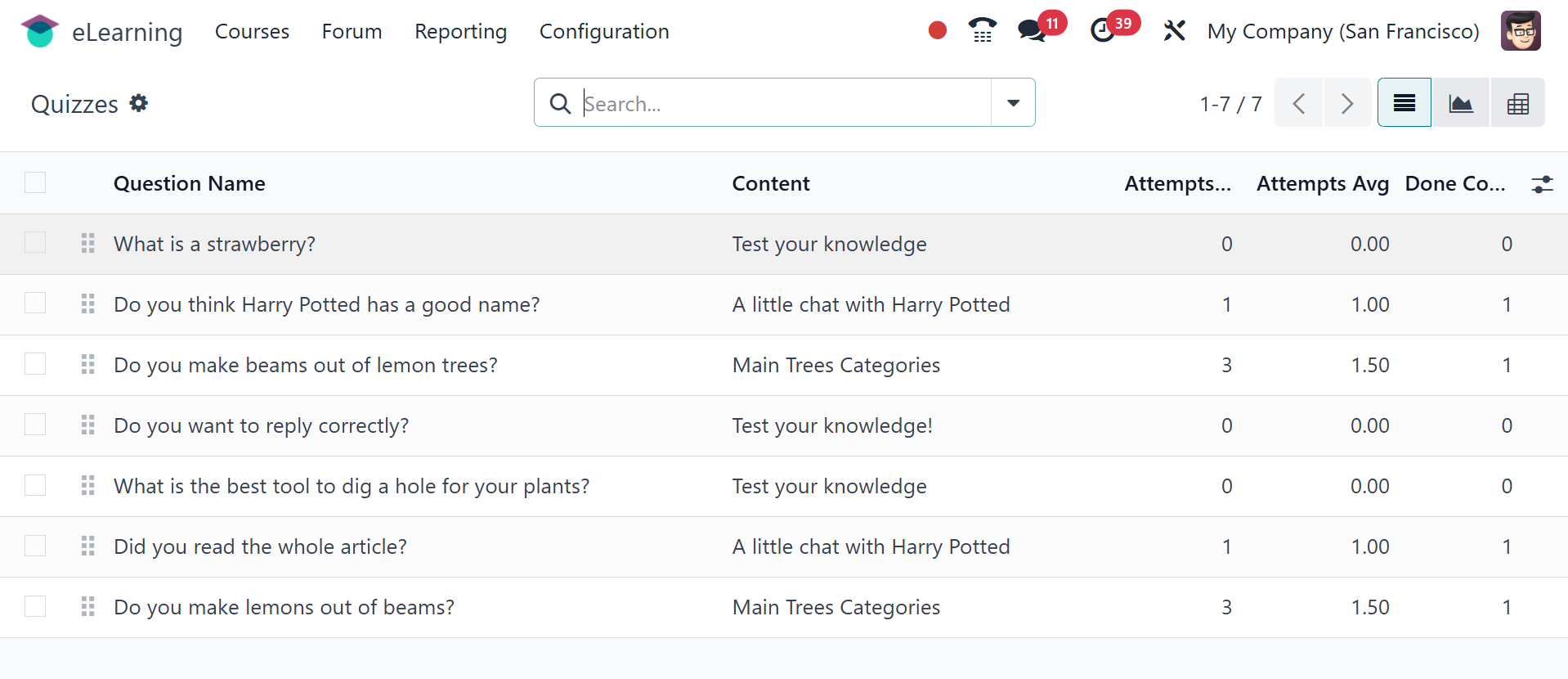
Task: Toggle the select-all checkbox in header
Action: (x=35, y=182)
